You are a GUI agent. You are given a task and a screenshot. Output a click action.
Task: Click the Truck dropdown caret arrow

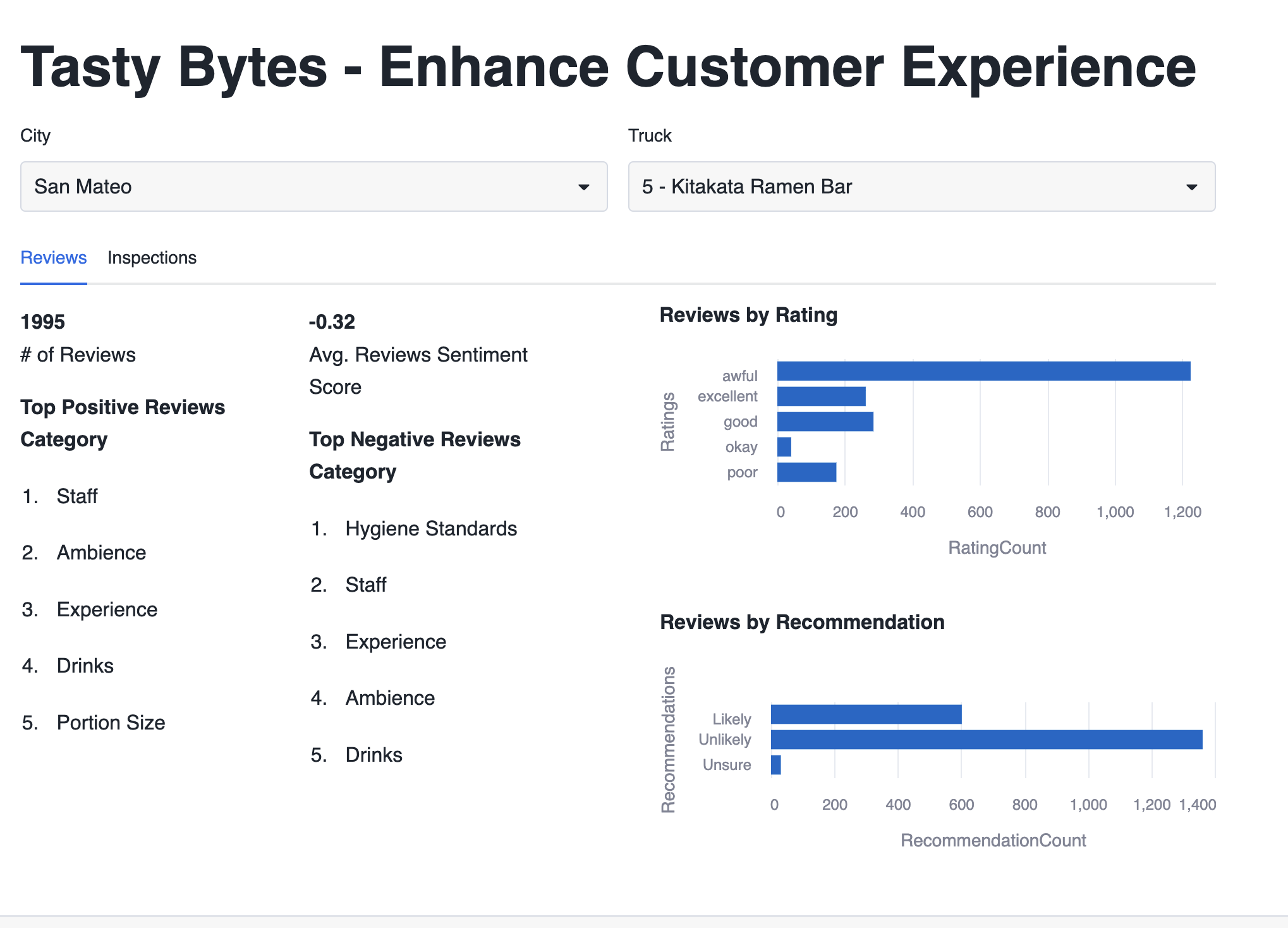[x=1191, y=187]
